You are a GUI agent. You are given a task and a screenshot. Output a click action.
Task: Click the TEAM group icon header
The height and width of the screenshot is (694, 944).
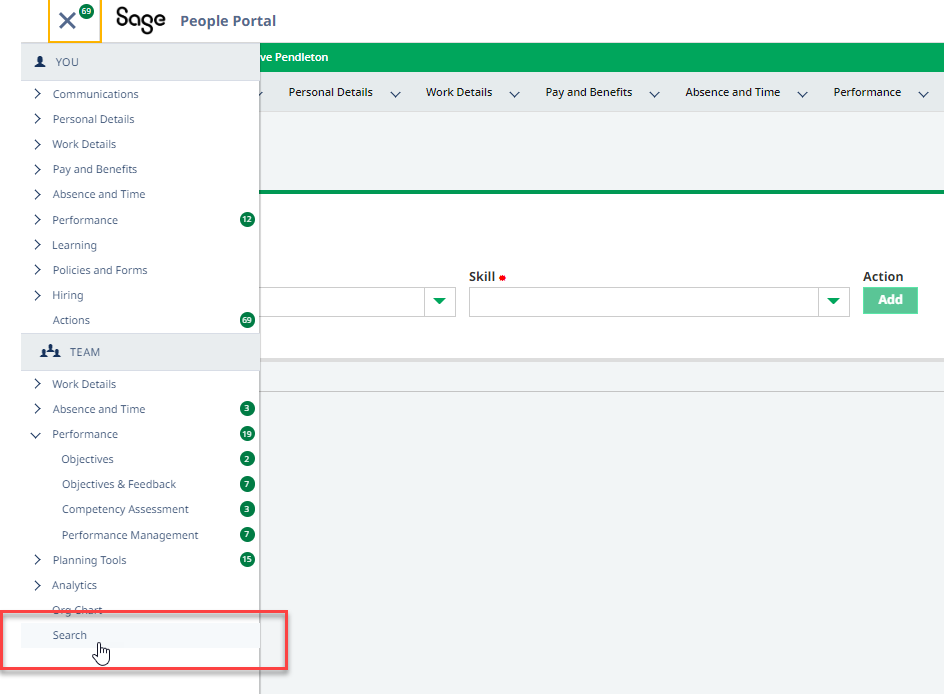click(50, 352)
